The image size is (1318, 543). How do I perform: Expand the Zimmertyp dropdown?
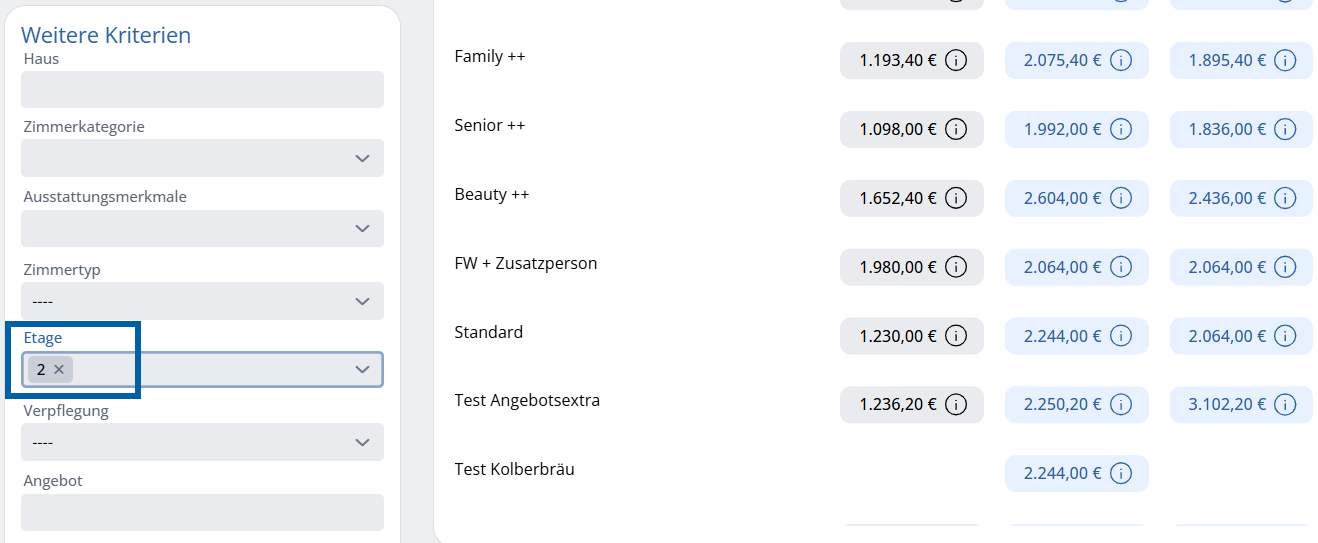pyautogui.click(x=363, y=300)
